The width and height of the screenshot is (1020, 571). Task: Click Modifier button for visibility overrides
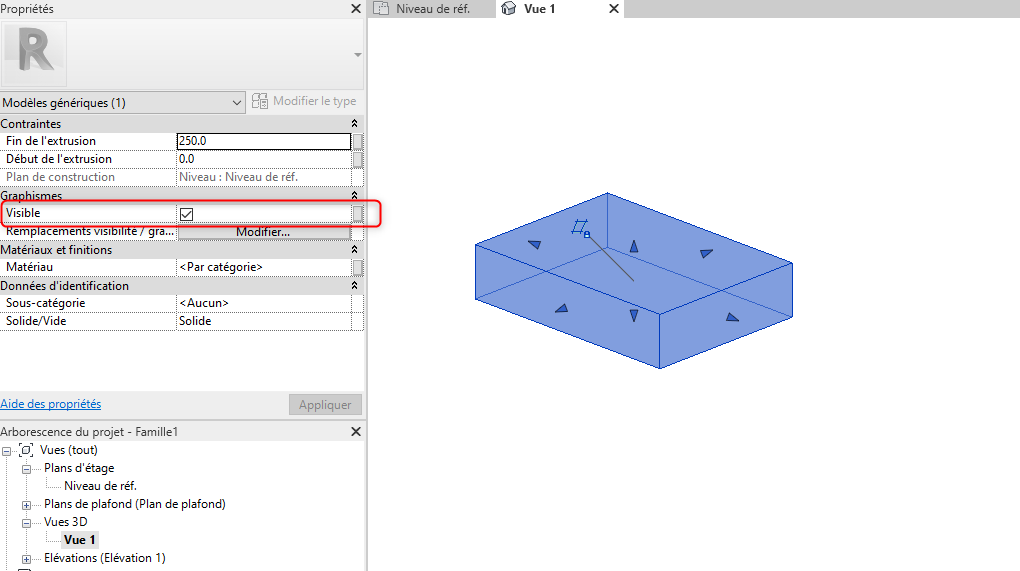(x=263, y=233)
